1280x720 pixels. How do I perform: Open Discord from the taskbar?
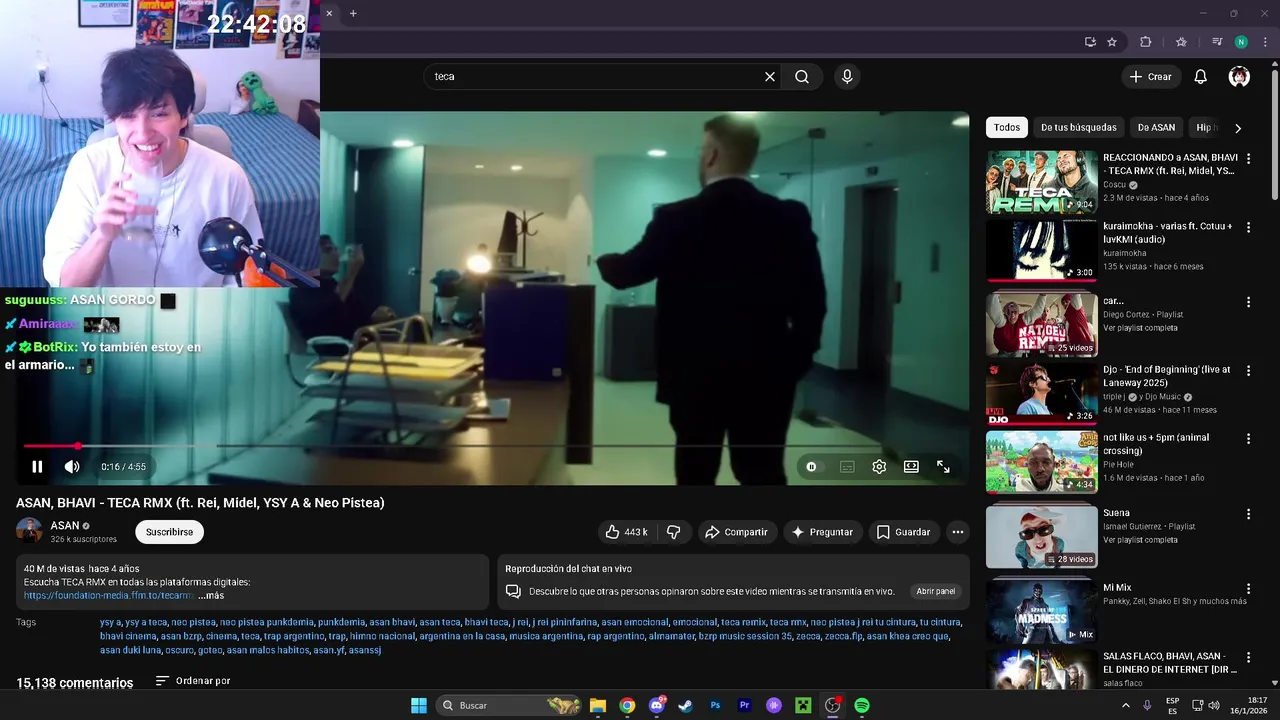point(656,705)
